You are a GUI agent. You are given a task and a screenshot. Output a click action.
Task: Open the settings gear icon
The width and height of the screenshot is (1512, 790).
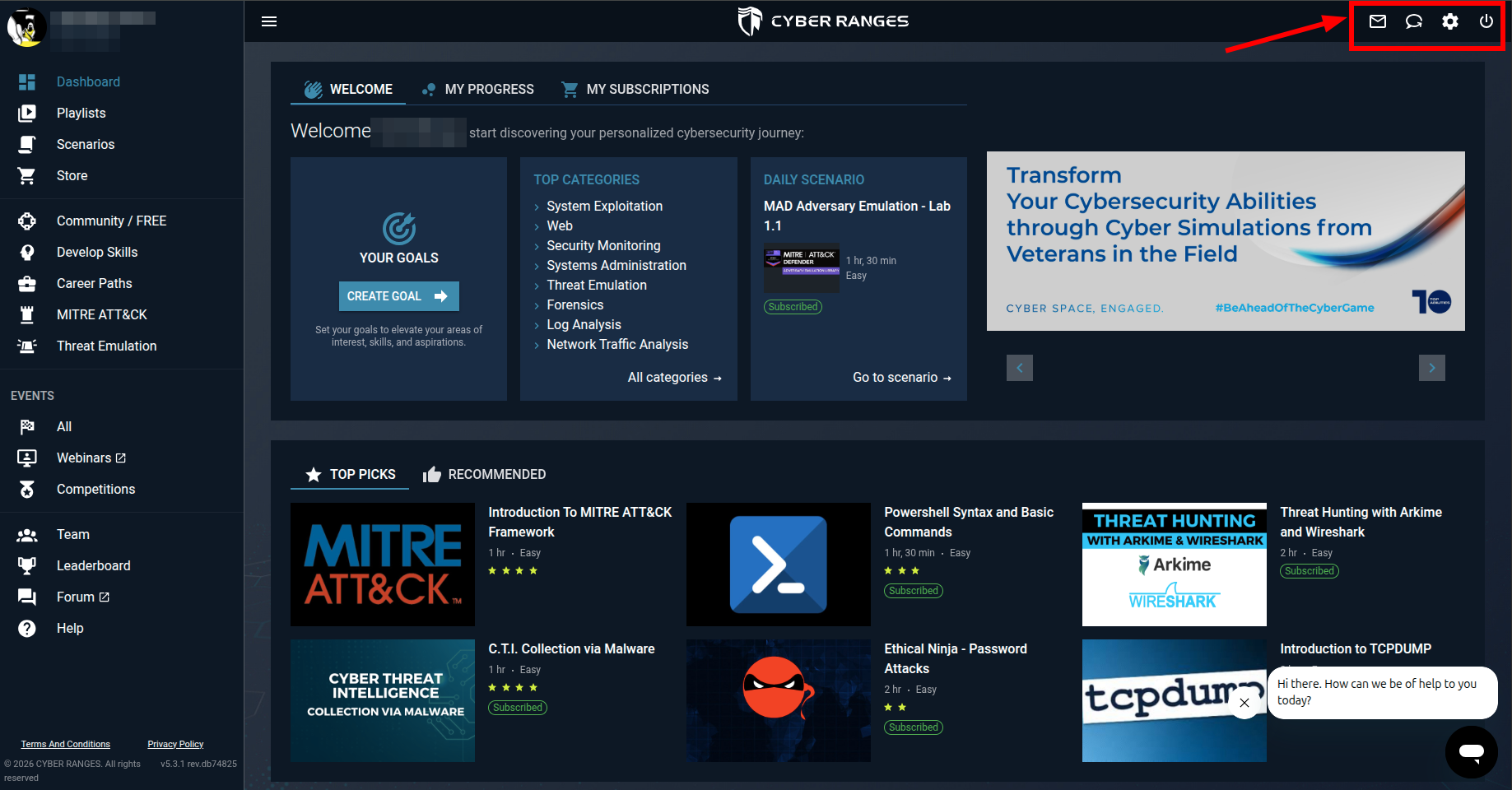[1450, 21]
